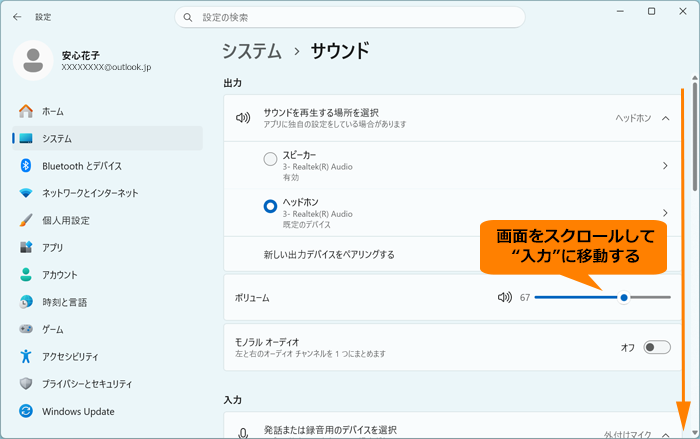The width and height of the screenshot is (700, 439).
Task: Click the Home house icon
Action: [26, 111]
